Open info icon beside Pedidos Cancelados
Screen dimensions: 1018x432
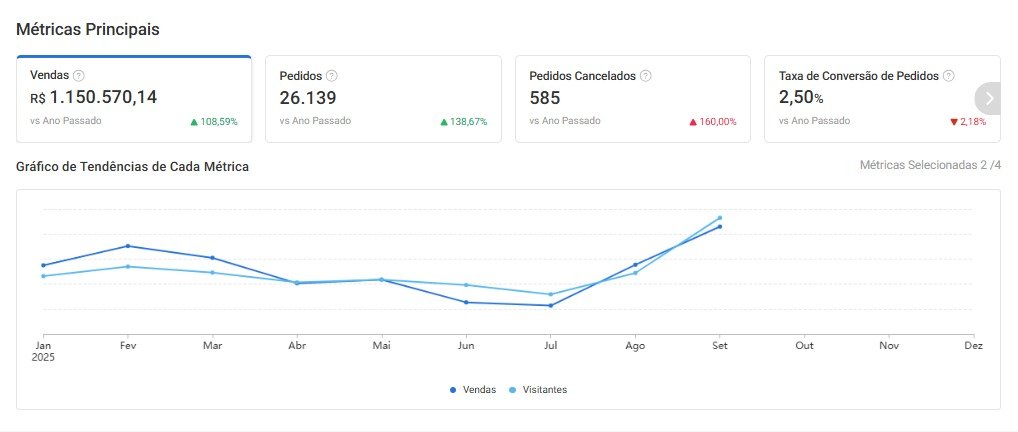646,76
